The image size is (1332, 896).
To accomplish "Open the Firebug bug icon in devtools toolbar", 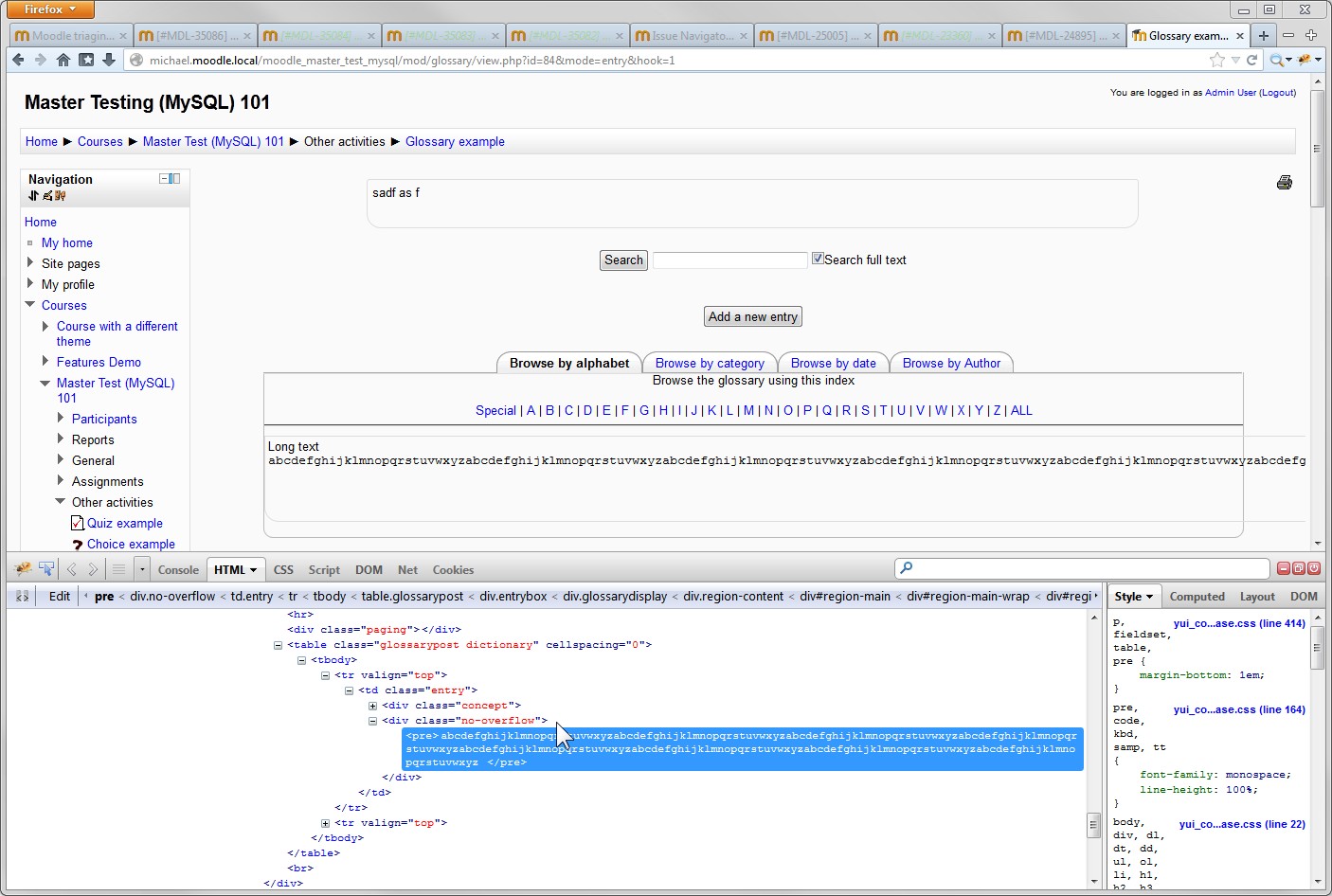I will tap(23, 569).
